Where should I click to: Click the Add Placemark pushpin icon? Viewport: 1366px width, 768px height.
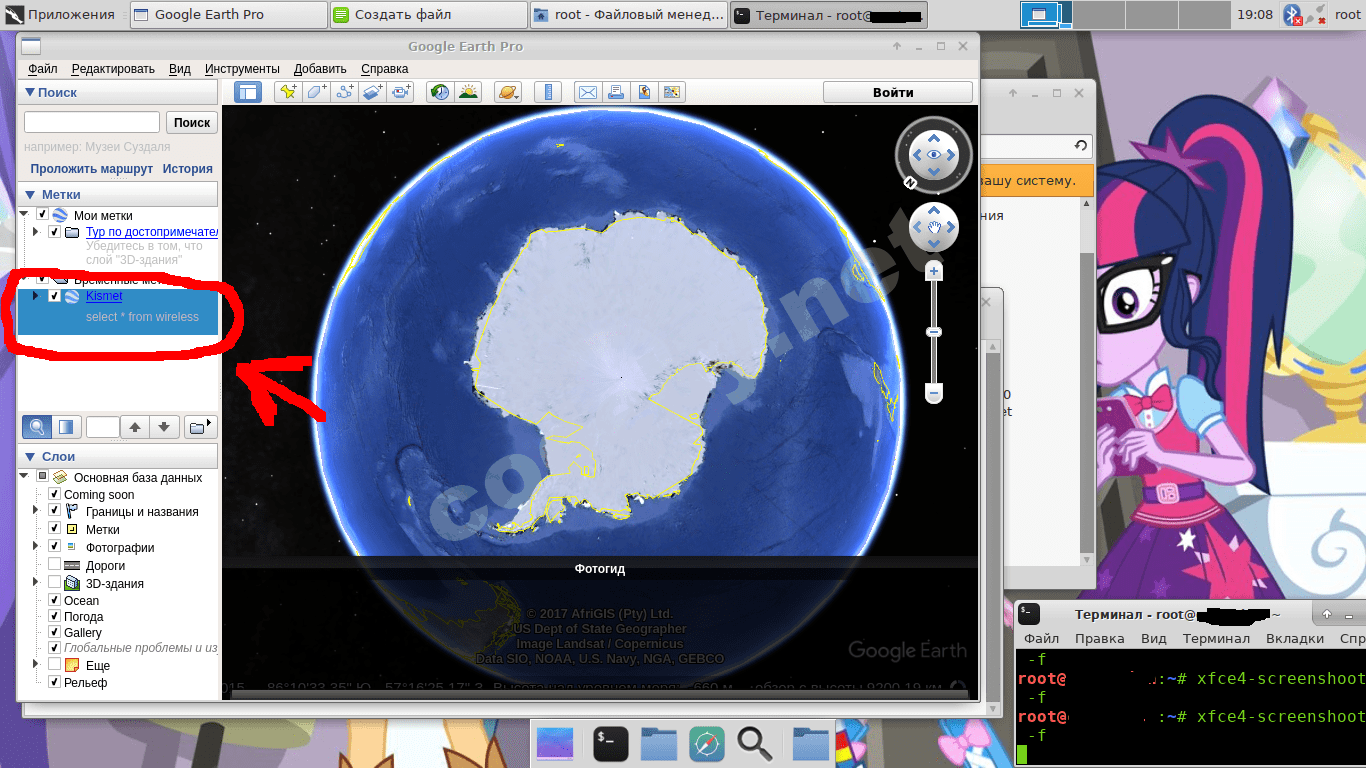click(288, 92)
